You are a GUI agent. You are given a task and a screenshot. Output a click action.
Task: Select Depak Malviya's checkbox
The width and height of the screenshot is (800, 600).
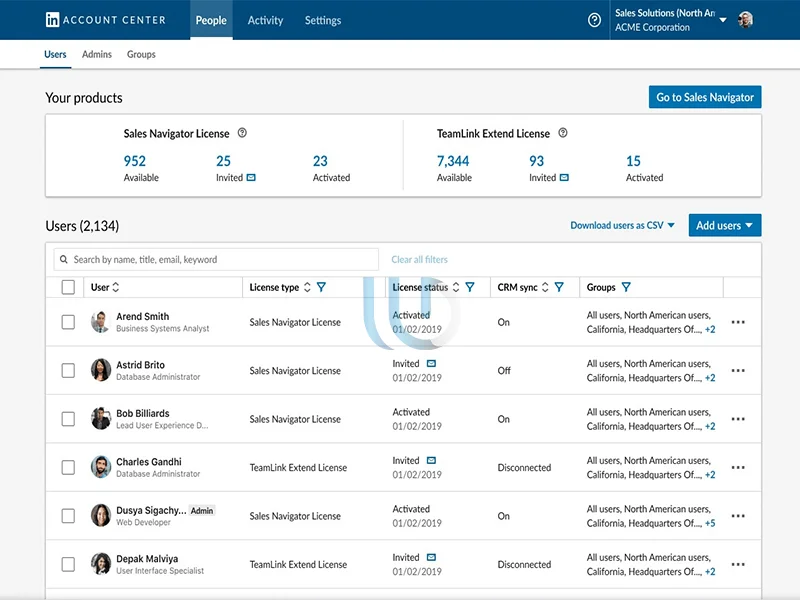point(68,564)
